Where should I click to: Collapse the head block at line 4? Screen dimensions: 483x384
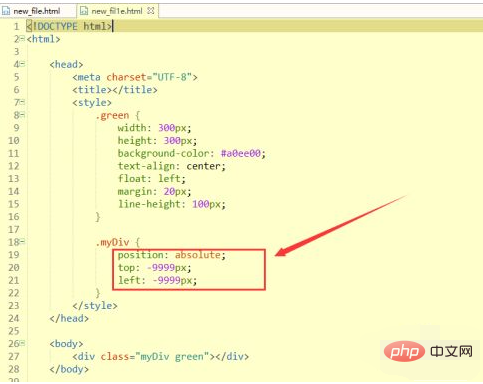(x=22, y=64)
